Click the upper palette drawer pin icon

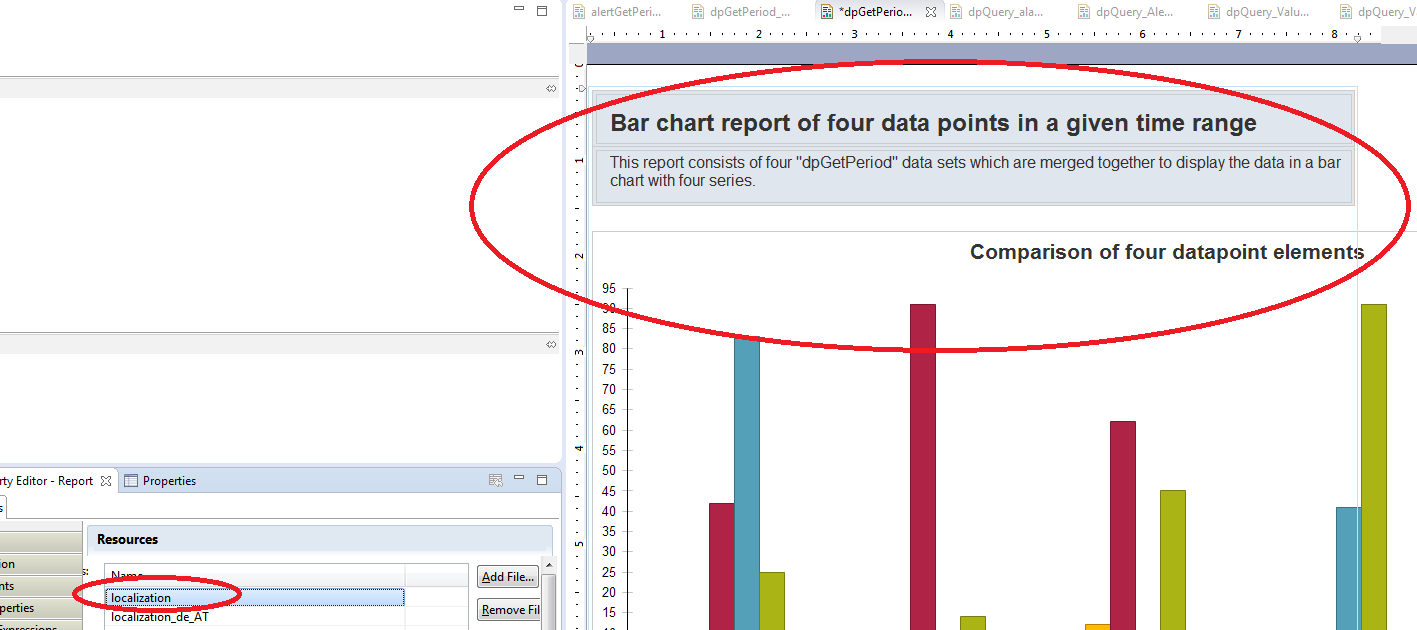point(551,89)
